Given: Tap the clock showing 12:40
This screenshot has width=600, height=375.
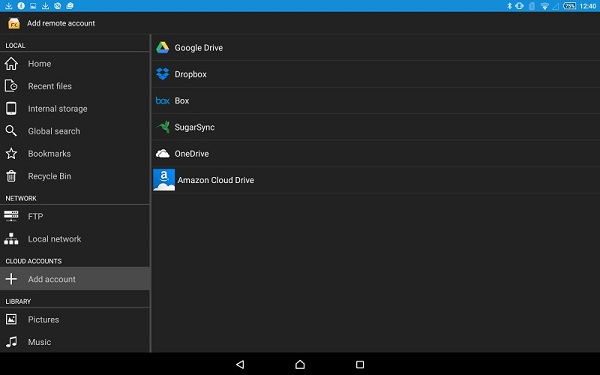Looking at the screenshot, I should tap(588, 6).
